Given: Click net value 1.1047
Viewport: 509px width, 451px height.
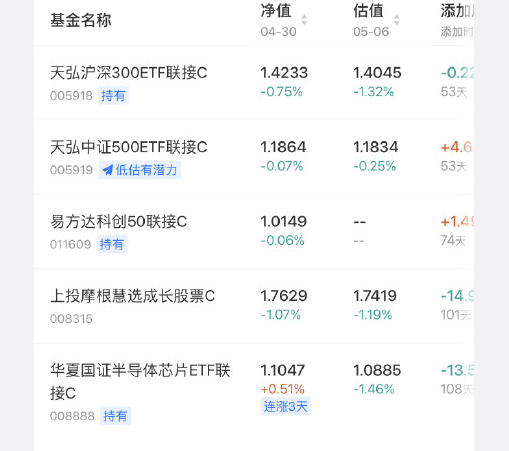Looking at the screenshot, I should click(283, 370).
